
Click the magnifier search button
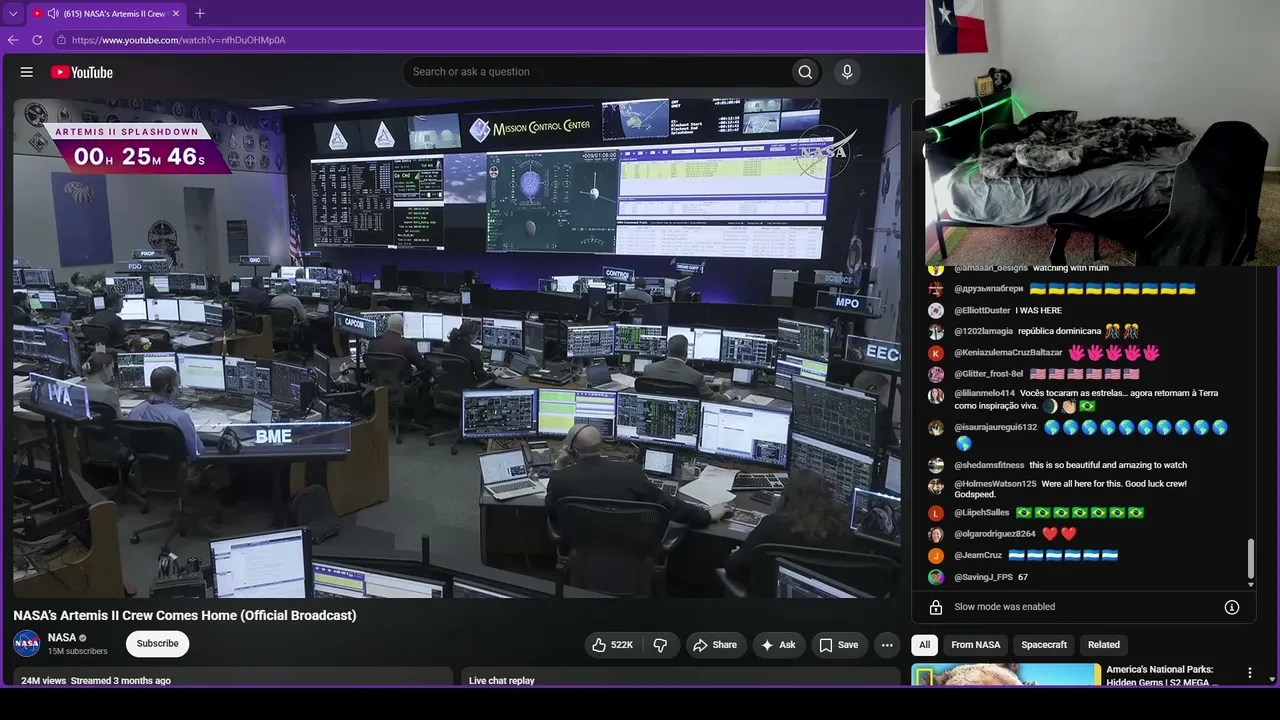(805, 72)
